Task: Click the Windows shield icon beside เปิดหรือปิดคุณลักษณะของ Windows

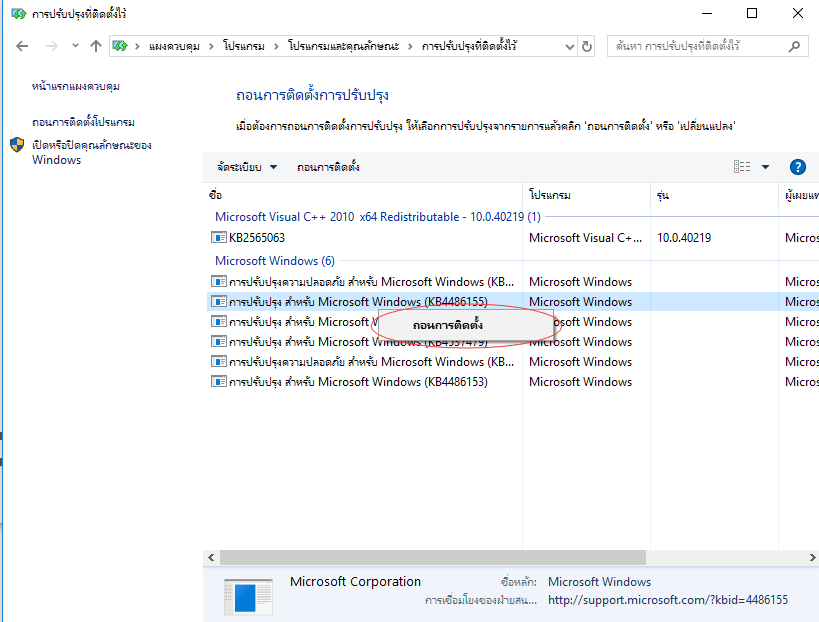Action: [16, 145]
